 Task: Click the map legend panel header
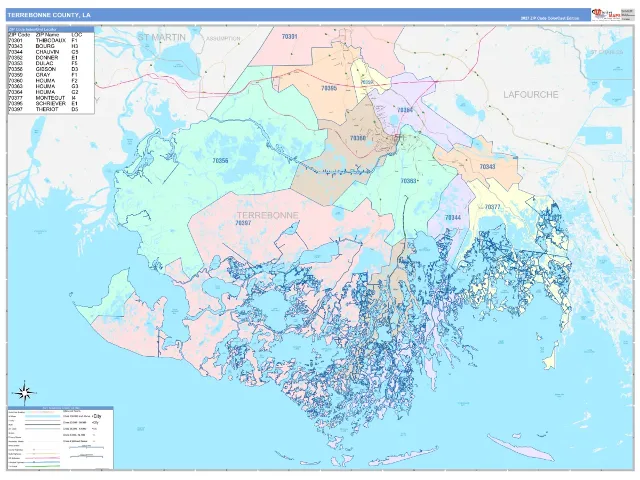(x=61, y=408)
